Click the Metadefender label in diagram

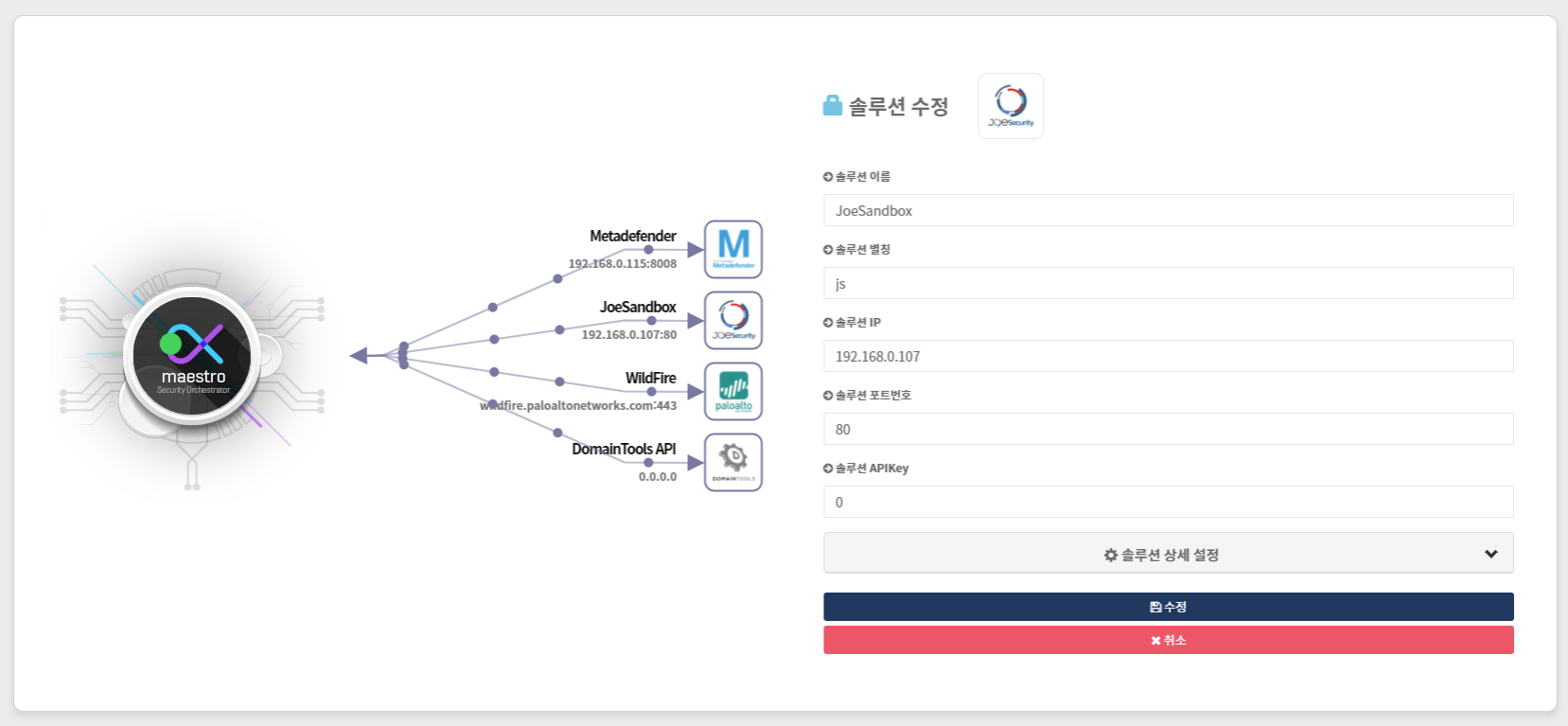(x=632, y=236)
